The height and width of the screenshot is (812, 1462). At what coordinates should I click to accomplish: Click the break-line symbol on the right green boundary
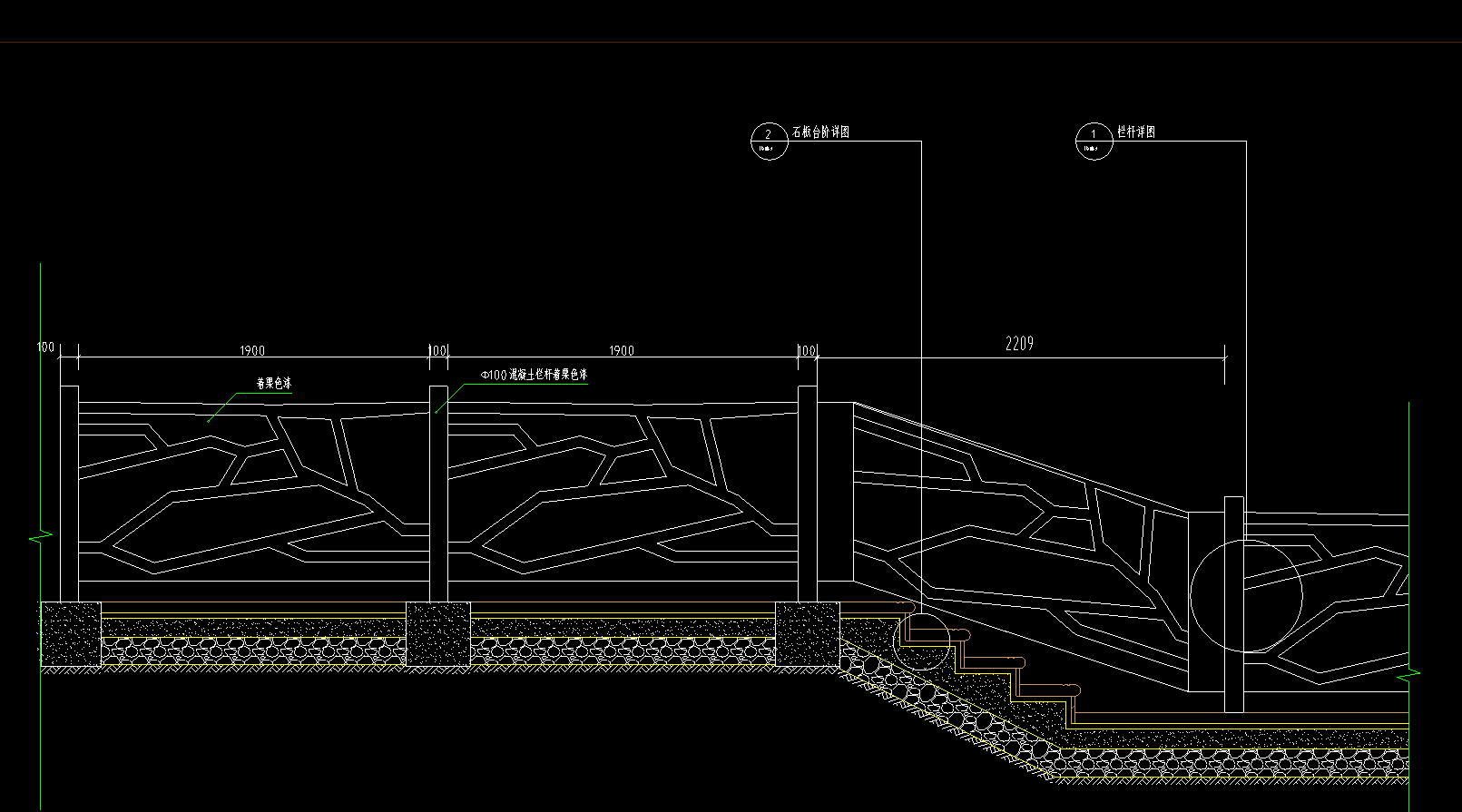pos(1408,675)
